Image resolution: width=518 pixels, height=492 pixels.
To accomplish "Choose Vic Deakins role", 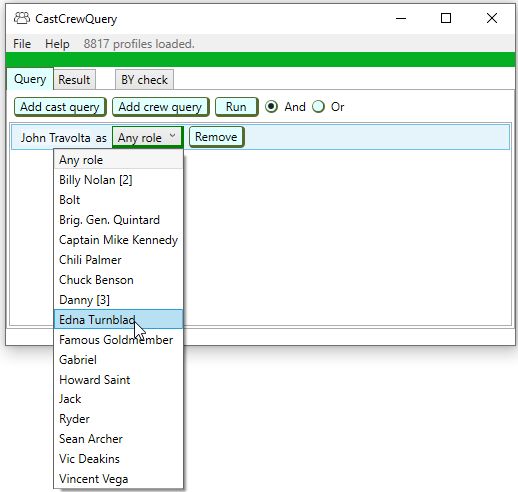I will [118, 459].
